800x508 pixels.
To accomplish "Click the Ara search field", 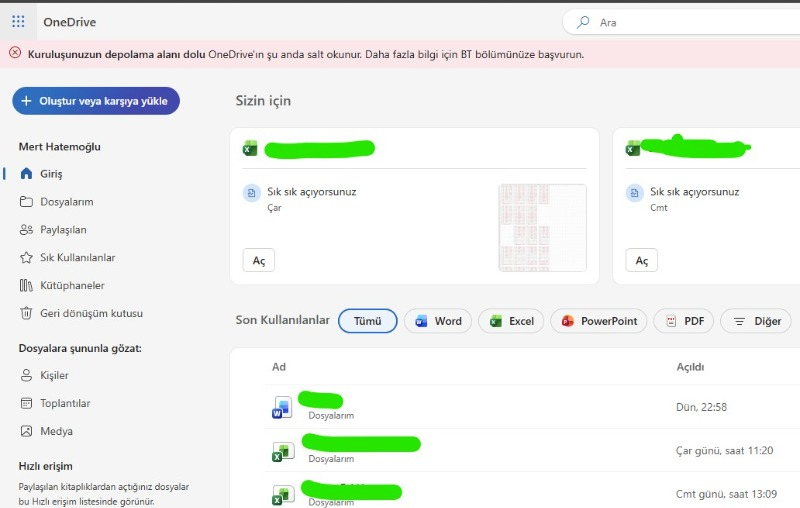I will 684,22.
